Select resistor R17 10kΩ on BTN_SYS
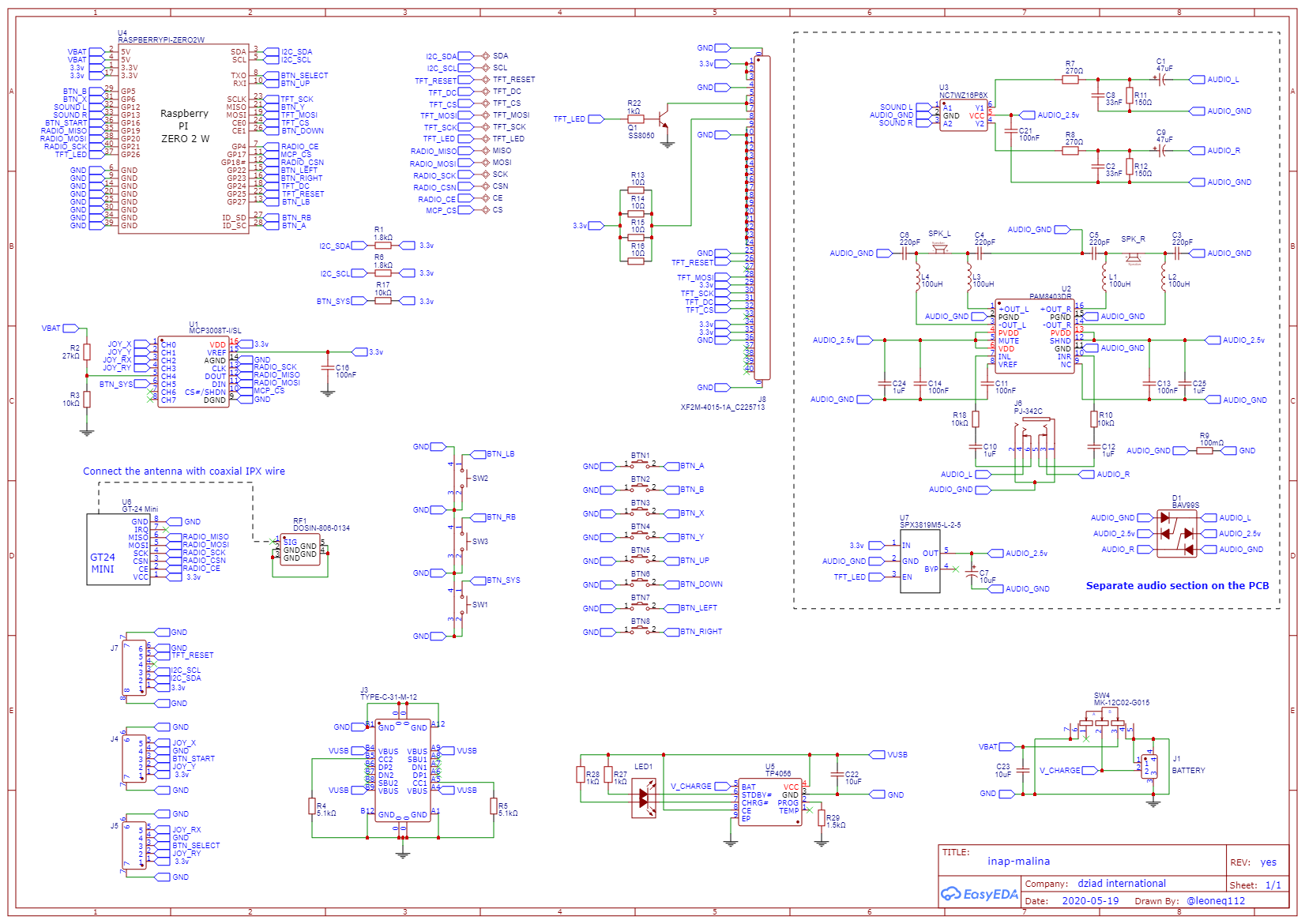This screenshot has height=924, width=1305. tap(382, 300)
